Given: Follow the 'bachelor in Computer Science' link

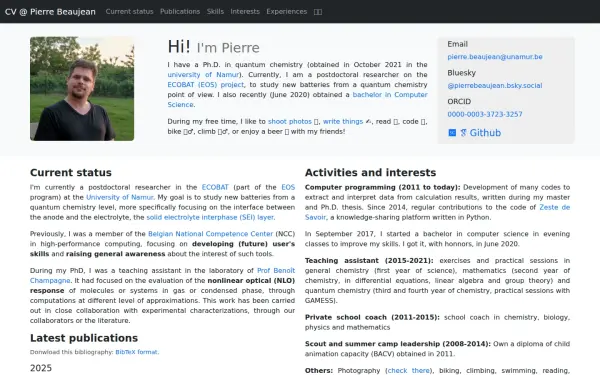Looking at the screenshot, I should point(297,99).
